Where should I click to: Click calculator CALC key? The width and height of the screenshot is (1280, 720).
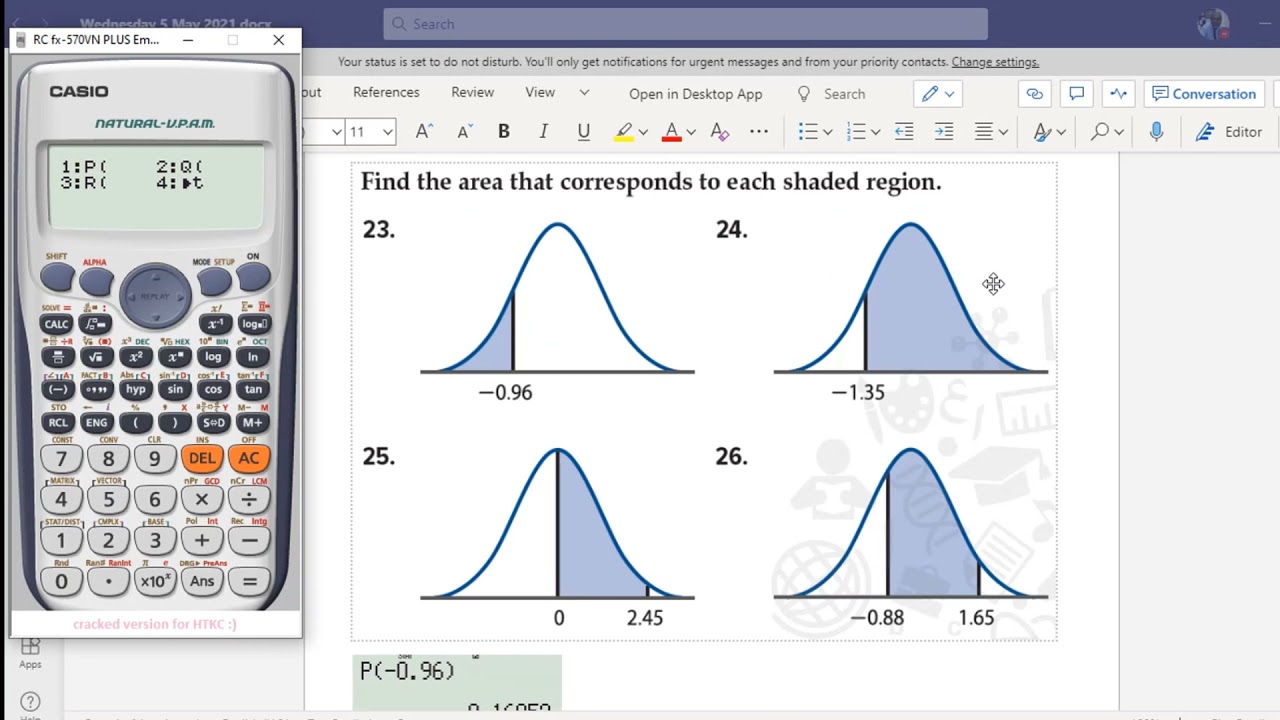click(57, 324)
